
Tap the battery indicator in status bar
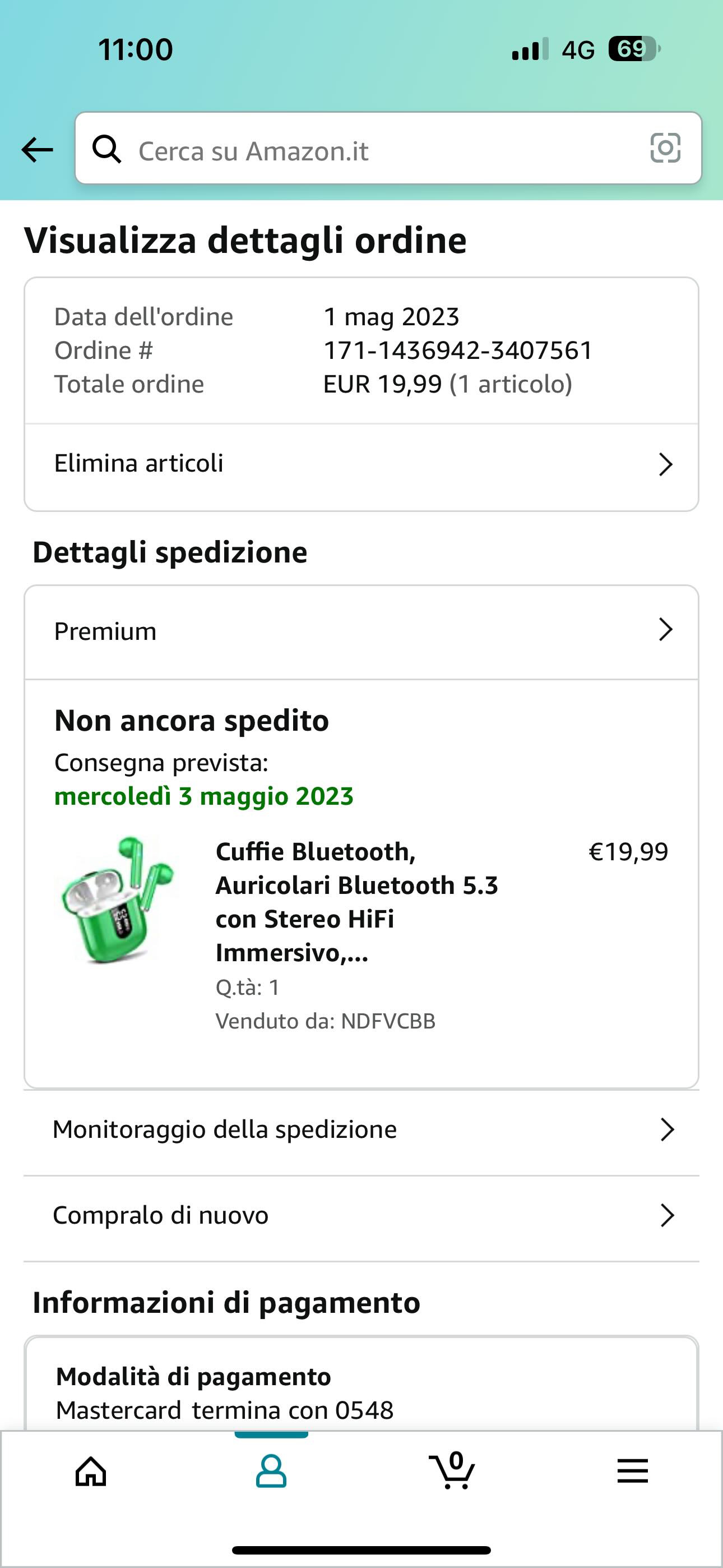tap(633, 49)
